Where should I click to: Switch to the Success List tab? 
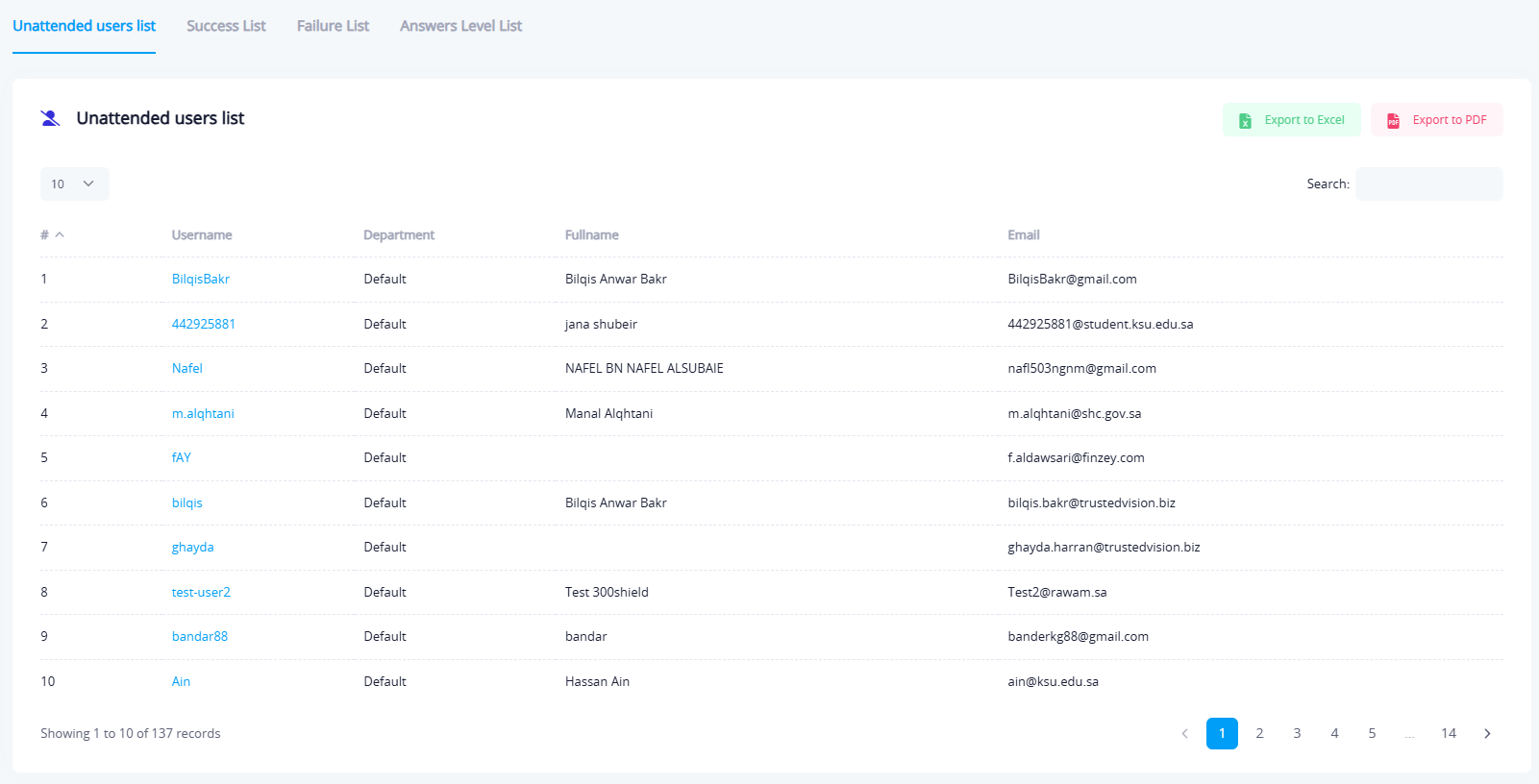coord(226,26)
